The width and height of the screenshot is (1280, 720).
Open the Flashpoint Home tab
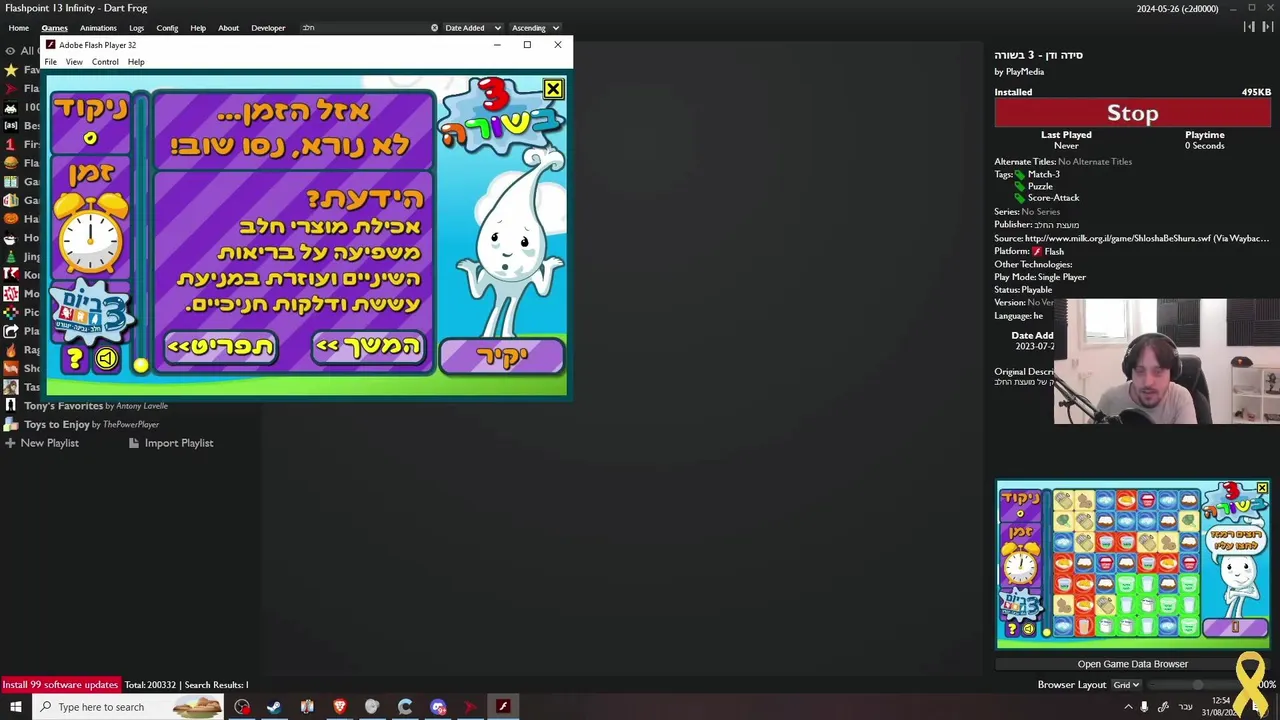click(18, 28)
